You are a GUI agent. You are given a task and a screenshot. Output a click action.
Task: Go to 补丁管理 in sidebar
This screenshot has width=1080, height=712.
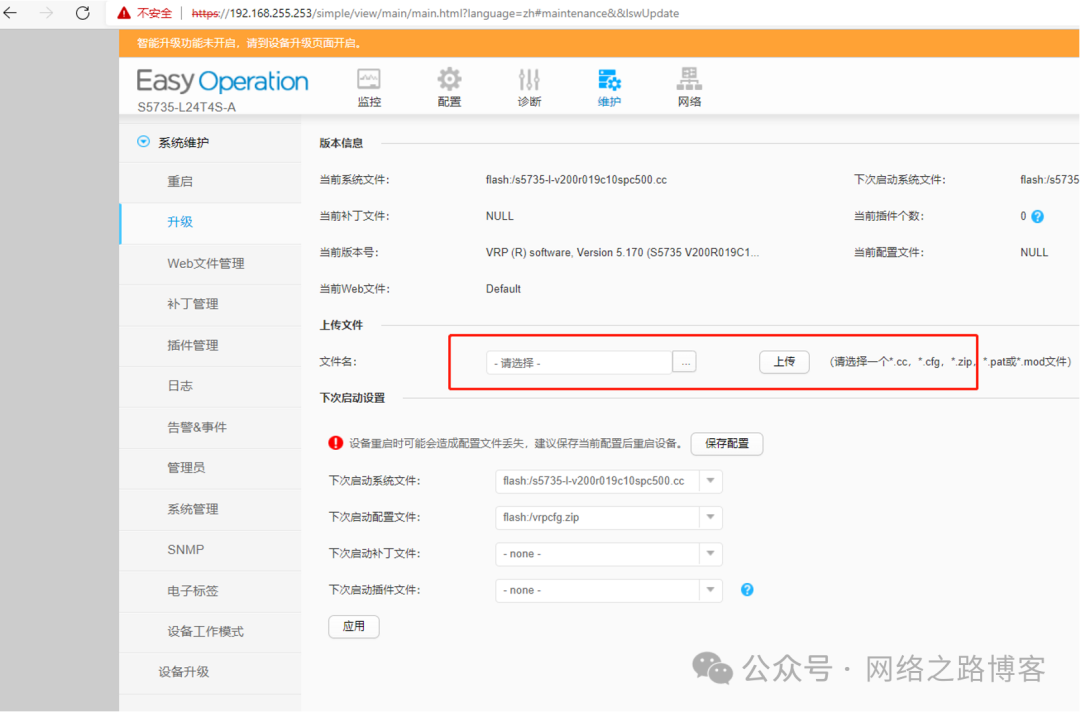click(x=192, y=304)
